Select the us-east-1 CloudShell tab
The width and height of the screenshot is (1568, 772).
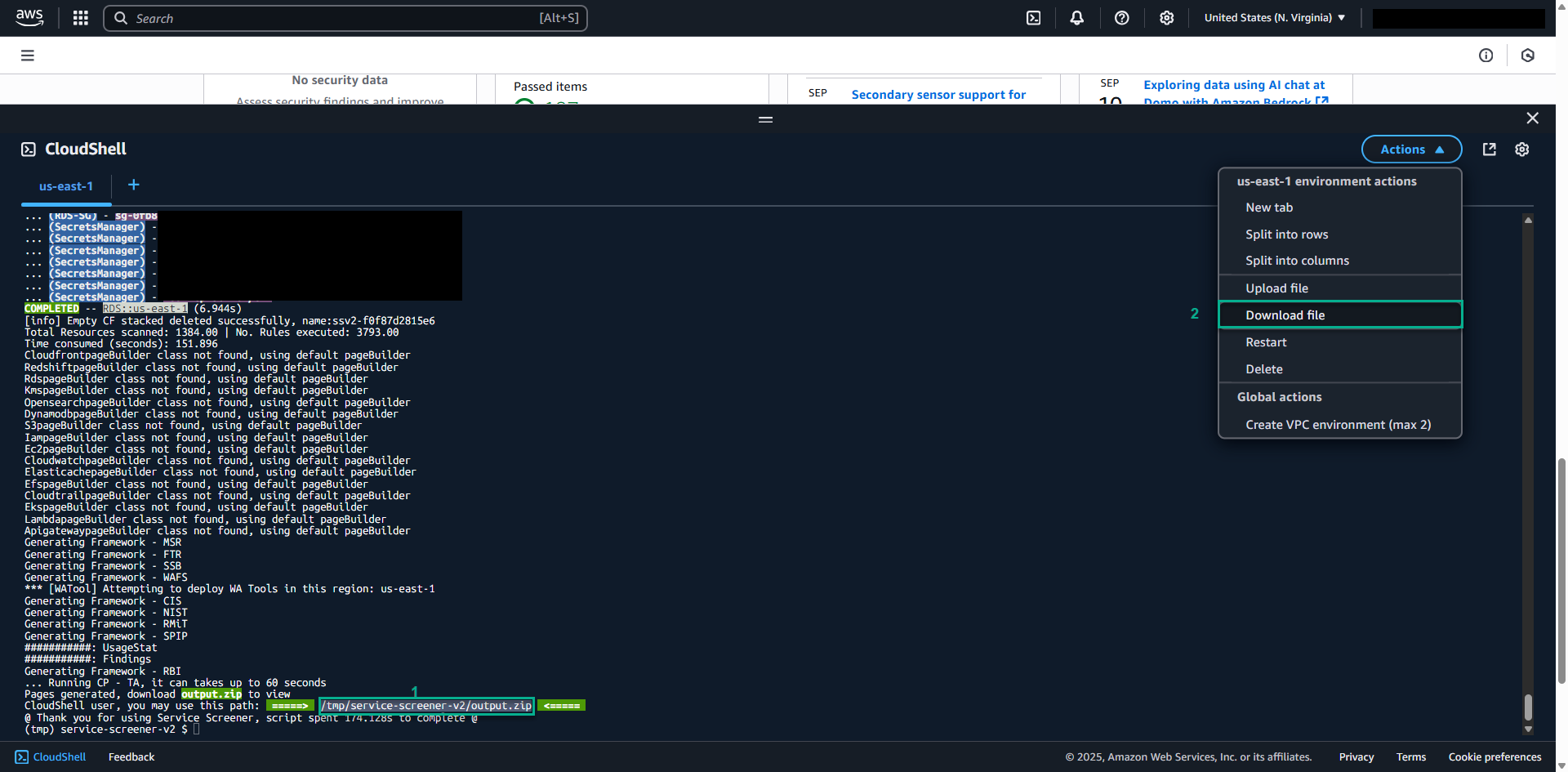coord(66,185)
